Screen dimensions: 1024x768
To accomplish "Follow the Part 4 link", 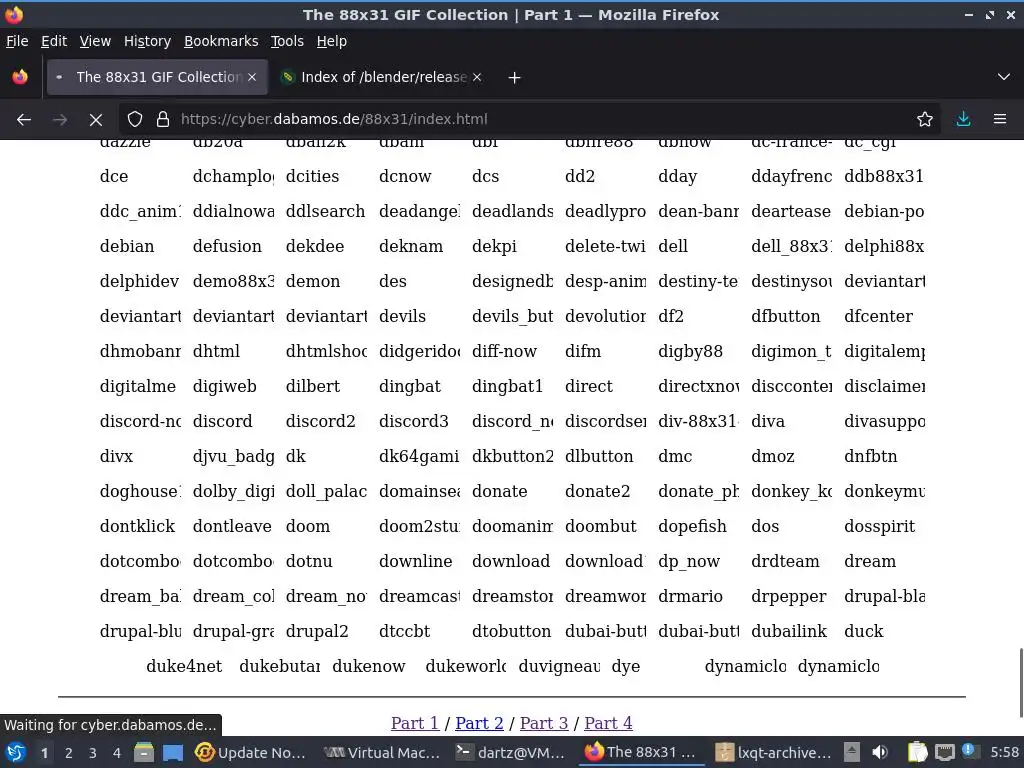I will coord(608,723).
